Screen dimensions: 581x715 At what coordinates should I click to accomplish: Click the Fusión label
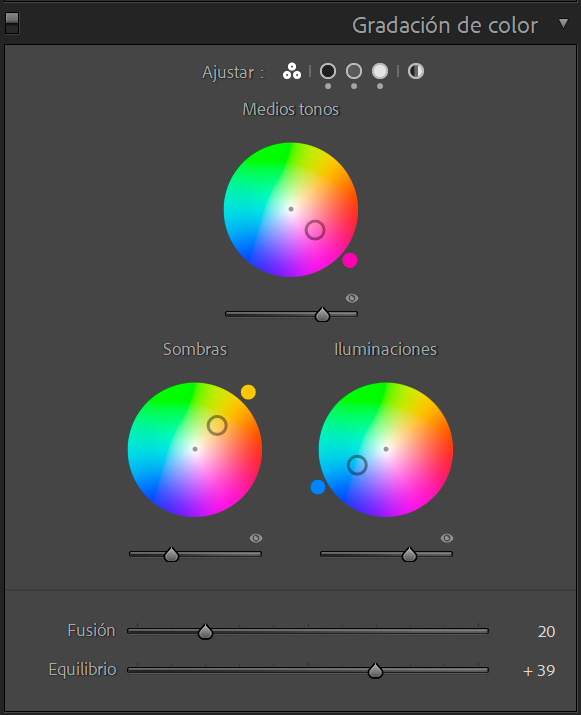click(x=91, y=631)
